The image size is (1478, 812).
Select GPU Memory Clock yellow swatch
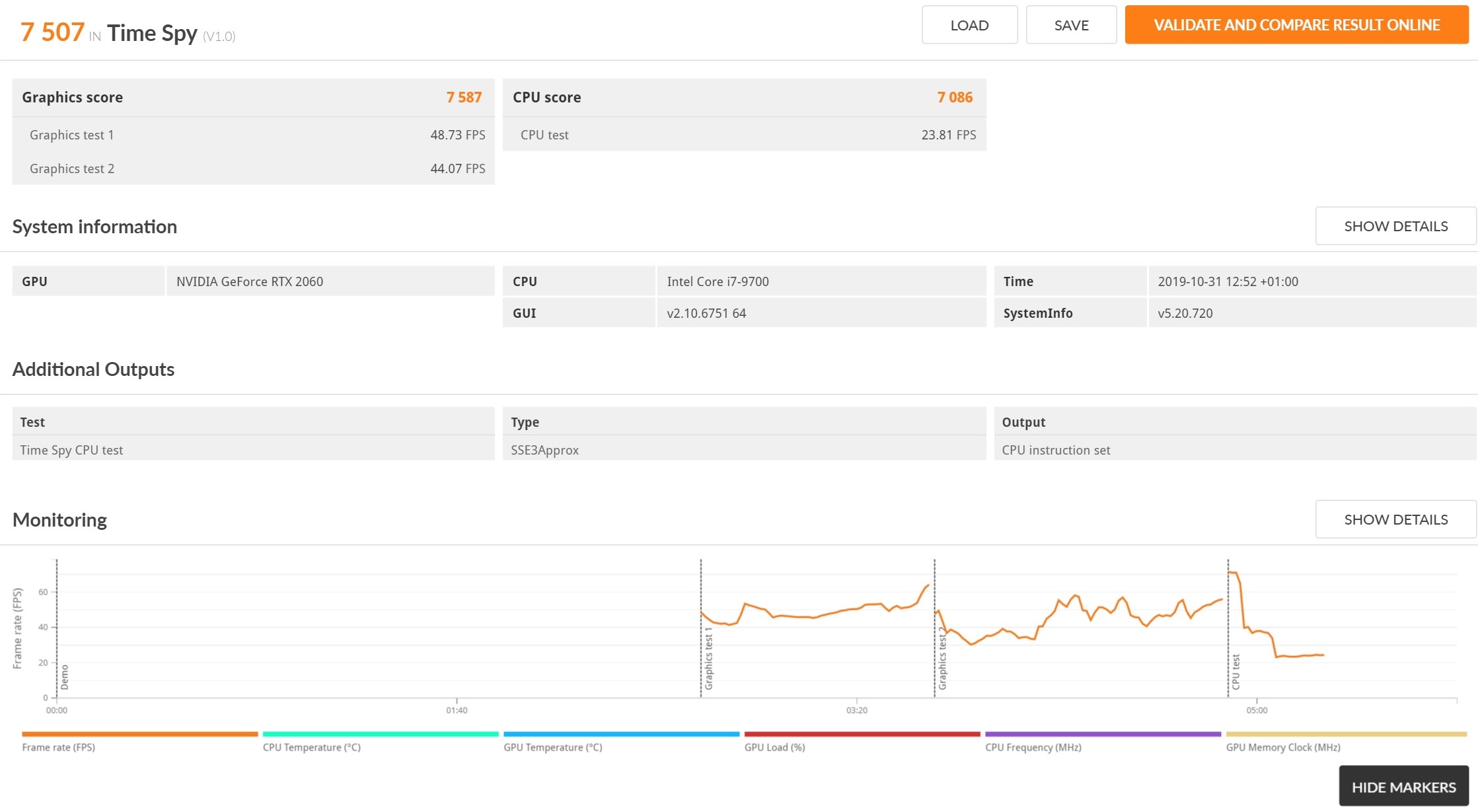(1346, 734)
